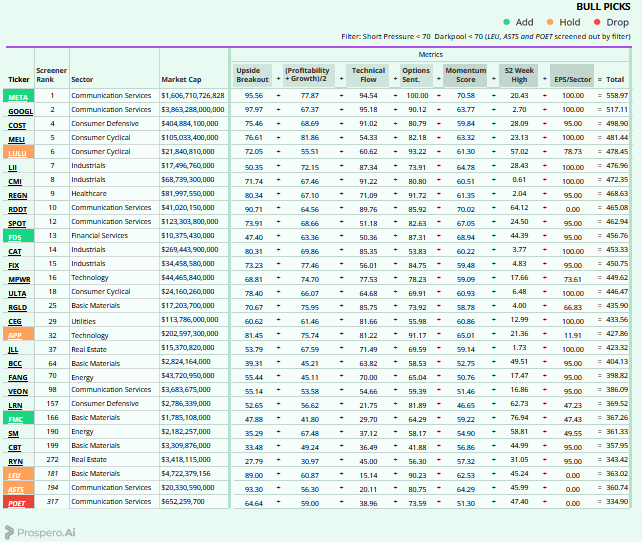Screen dimensions: 642x542
Task: Click FMC 52 week high value 76.94
Action: (x=519, y=417)
